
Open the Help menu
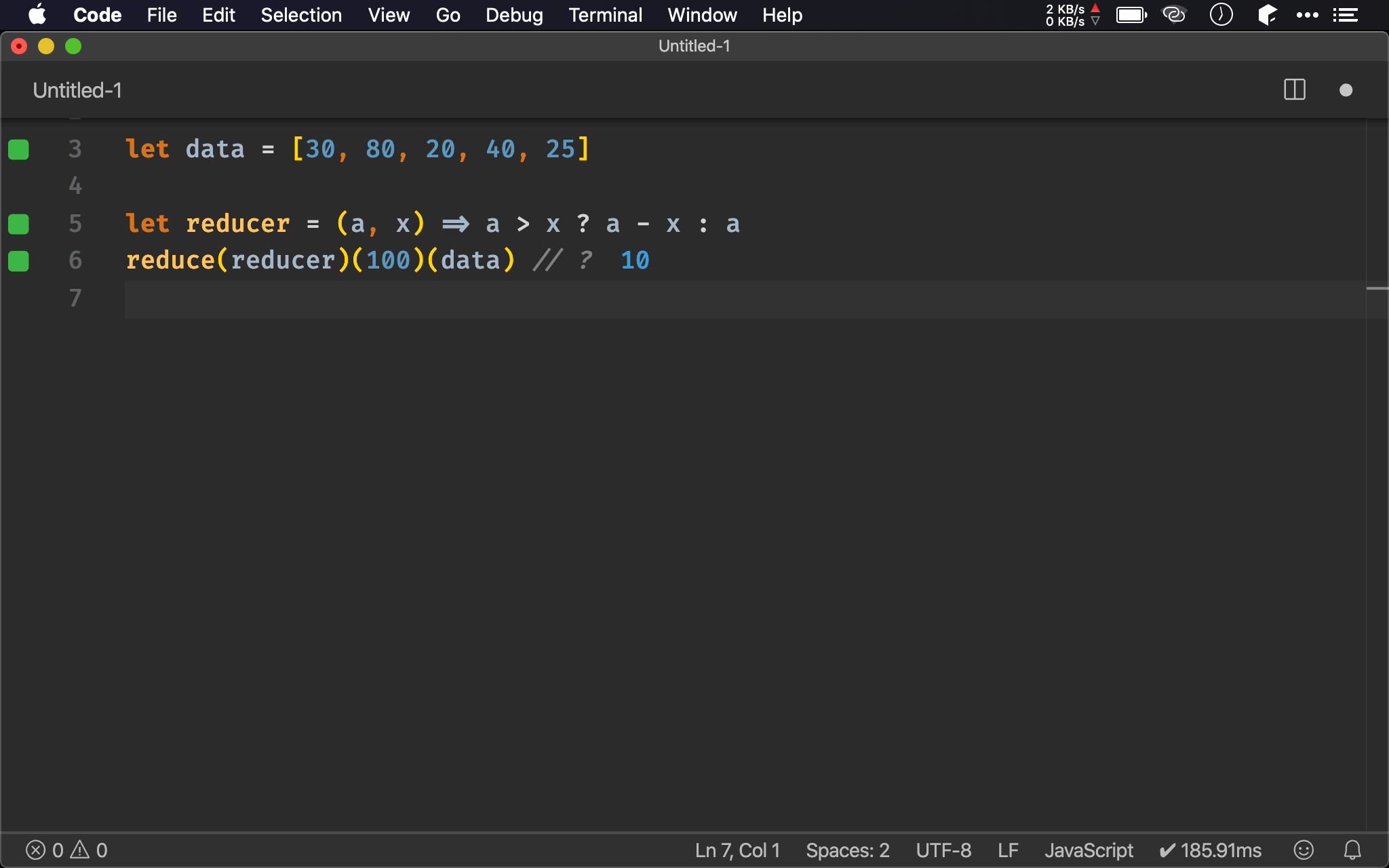(x=782, y=15)
